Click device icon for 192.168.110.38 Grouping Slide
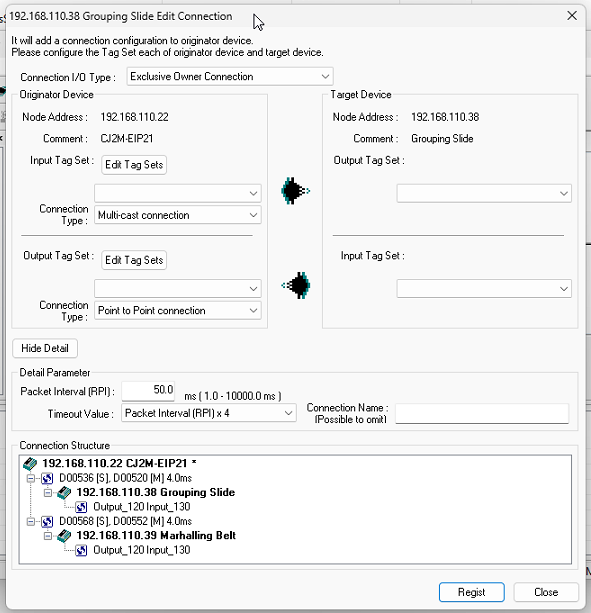This screenshot has width=591, height=613. 64,493
